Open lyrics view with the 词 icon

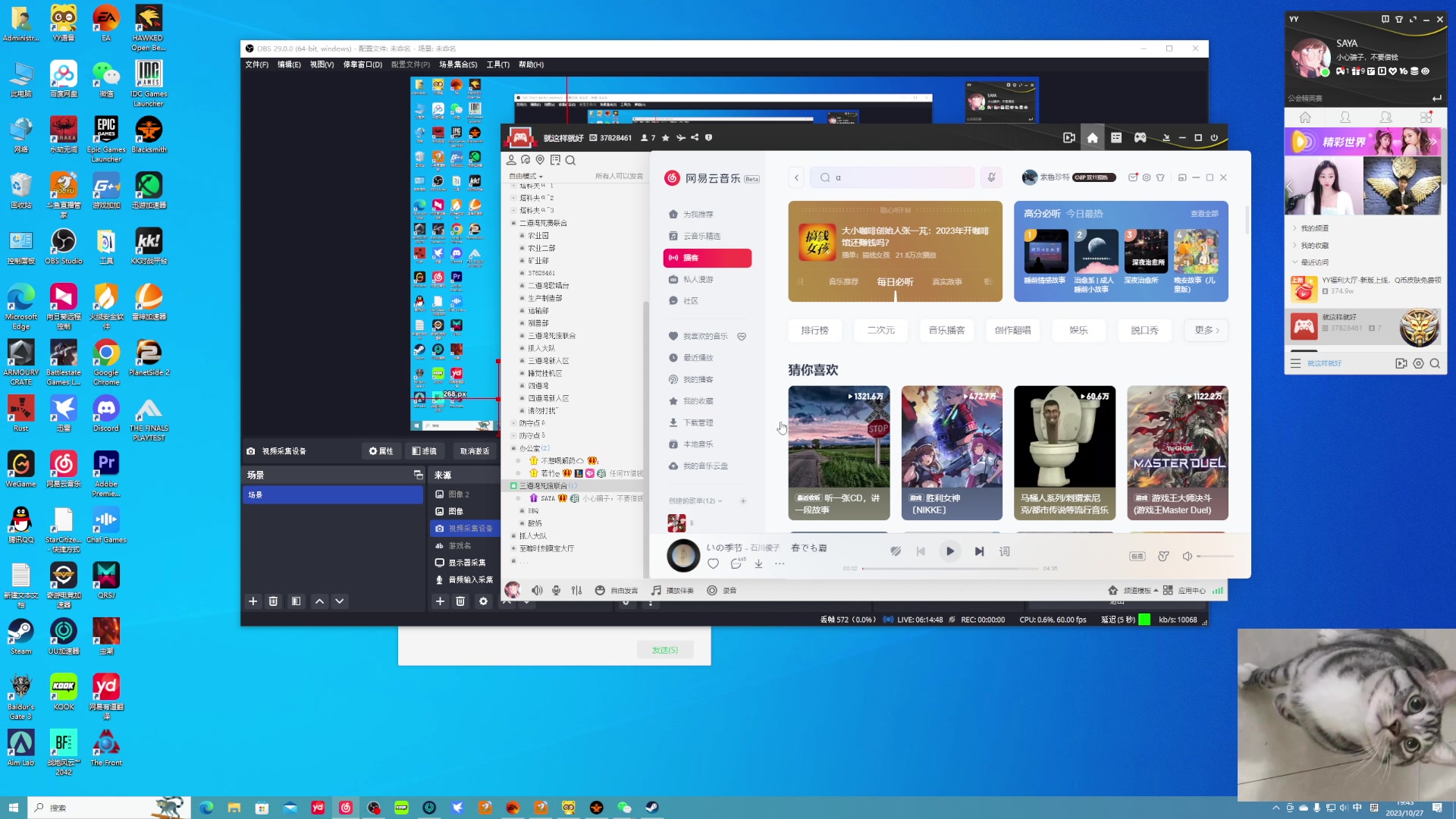point(1005,551)
